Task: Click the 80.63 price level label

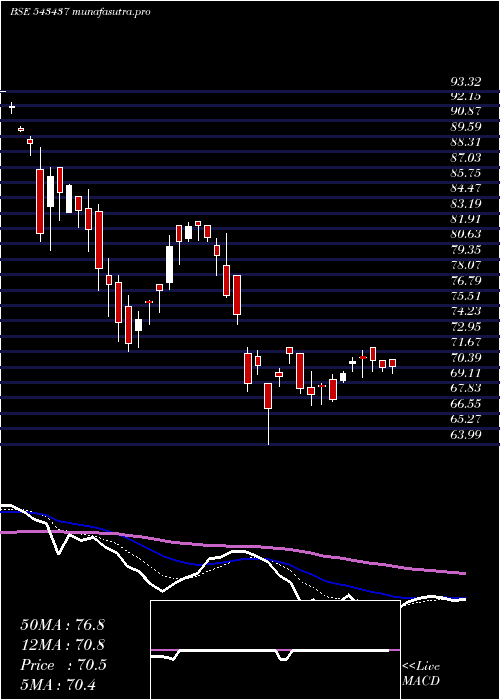Action: (x=466, y=234)
